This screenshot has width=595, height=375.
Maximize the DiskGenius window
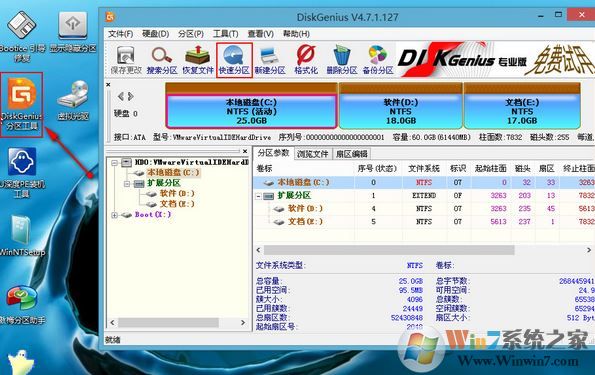(558, 15)
